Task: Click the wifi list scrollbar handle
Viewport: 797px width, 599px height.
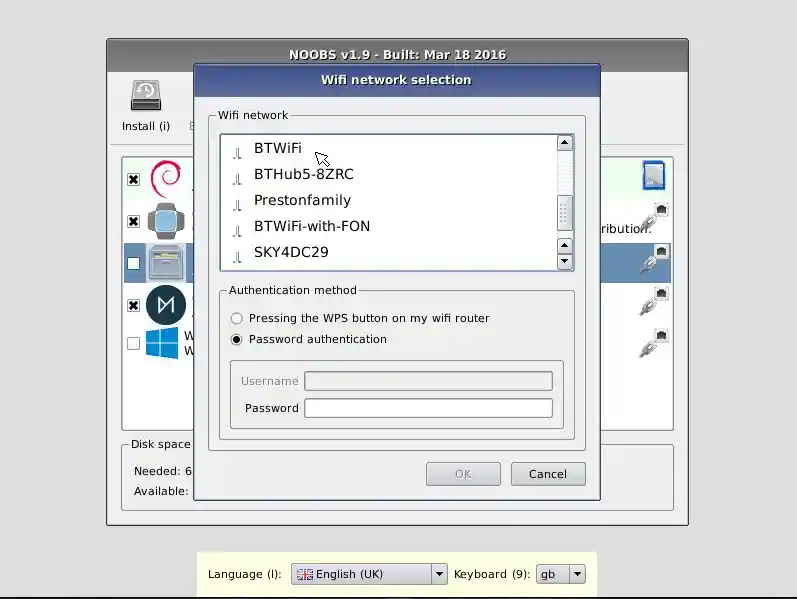Action: (x=565, y=213)
